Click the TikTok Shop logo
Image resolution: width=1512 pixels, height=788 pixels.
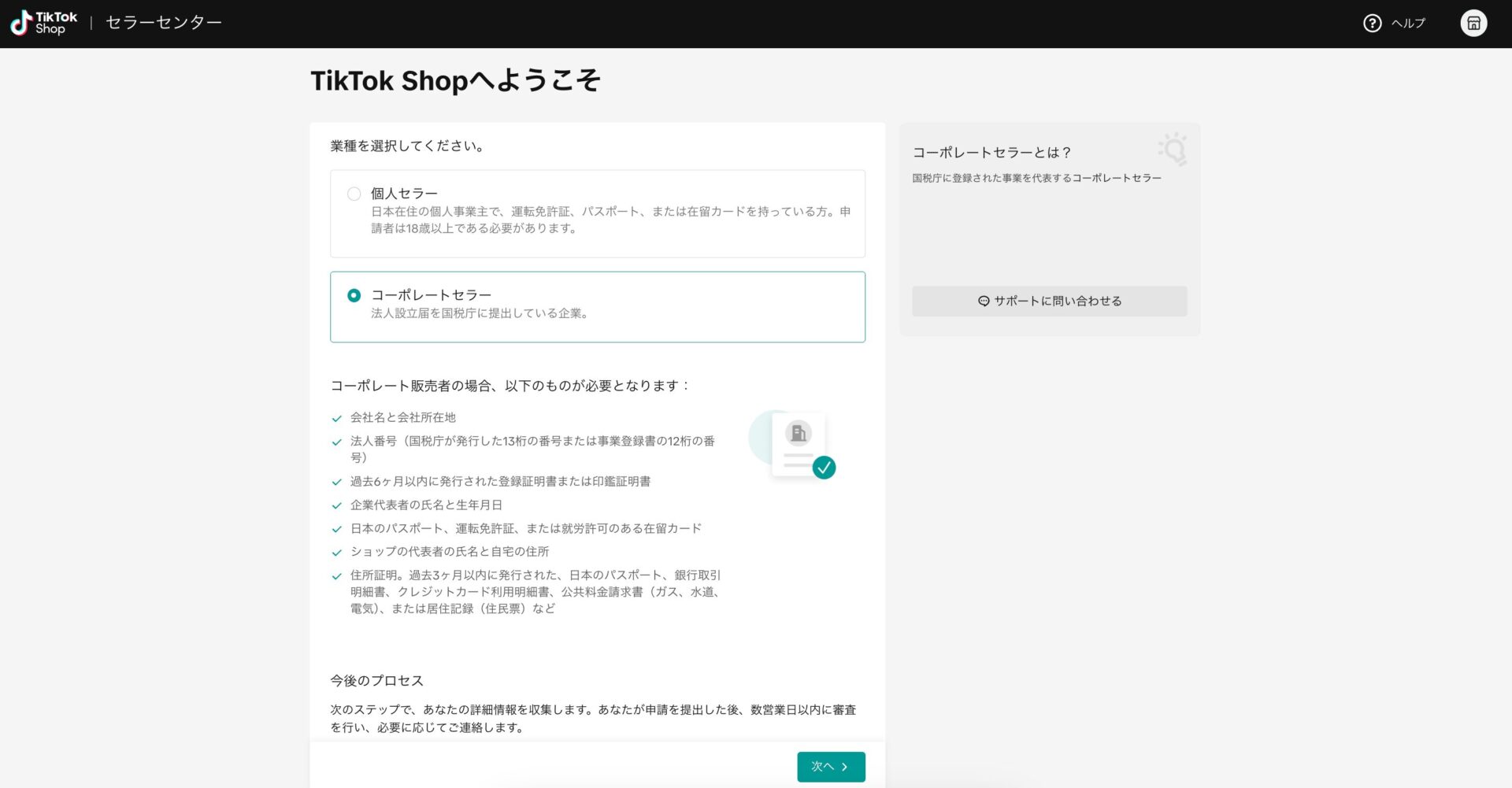43,23
